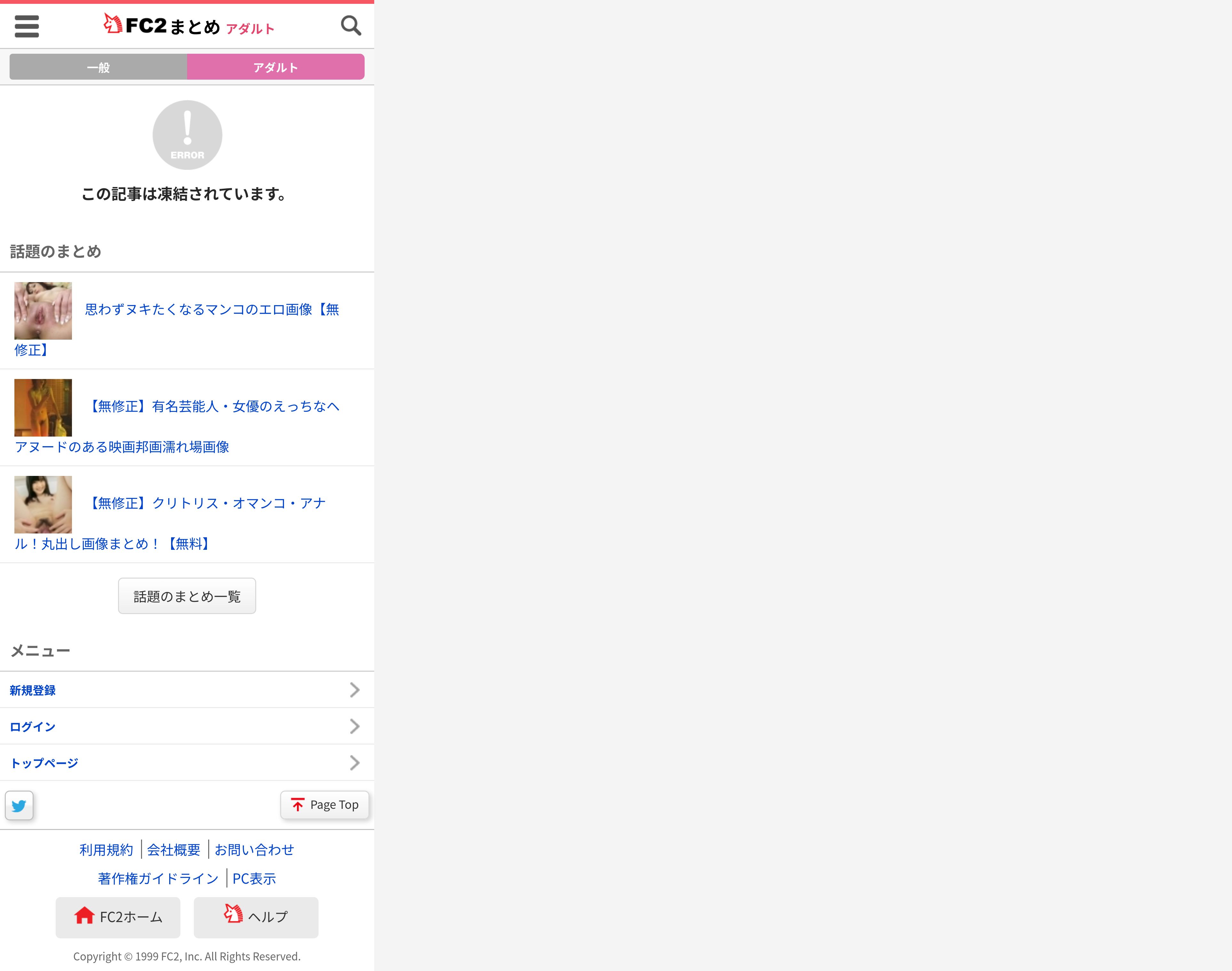Click the 新規登録 menu text
The width and height of the screenshot is (1232, 971).
(32, 690)
